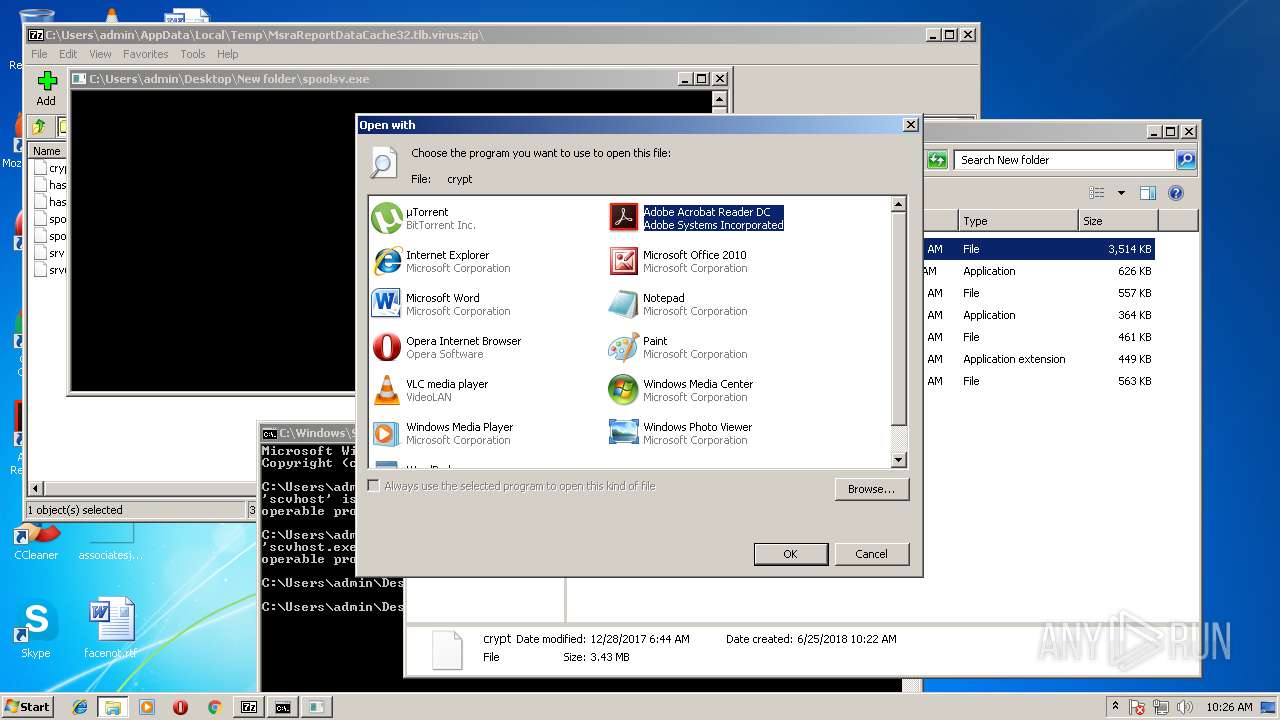The image size is (1280, 720).
Task: Click the change view icon in Explorer
Action: pyautogui.click(x=1097, y=193)
